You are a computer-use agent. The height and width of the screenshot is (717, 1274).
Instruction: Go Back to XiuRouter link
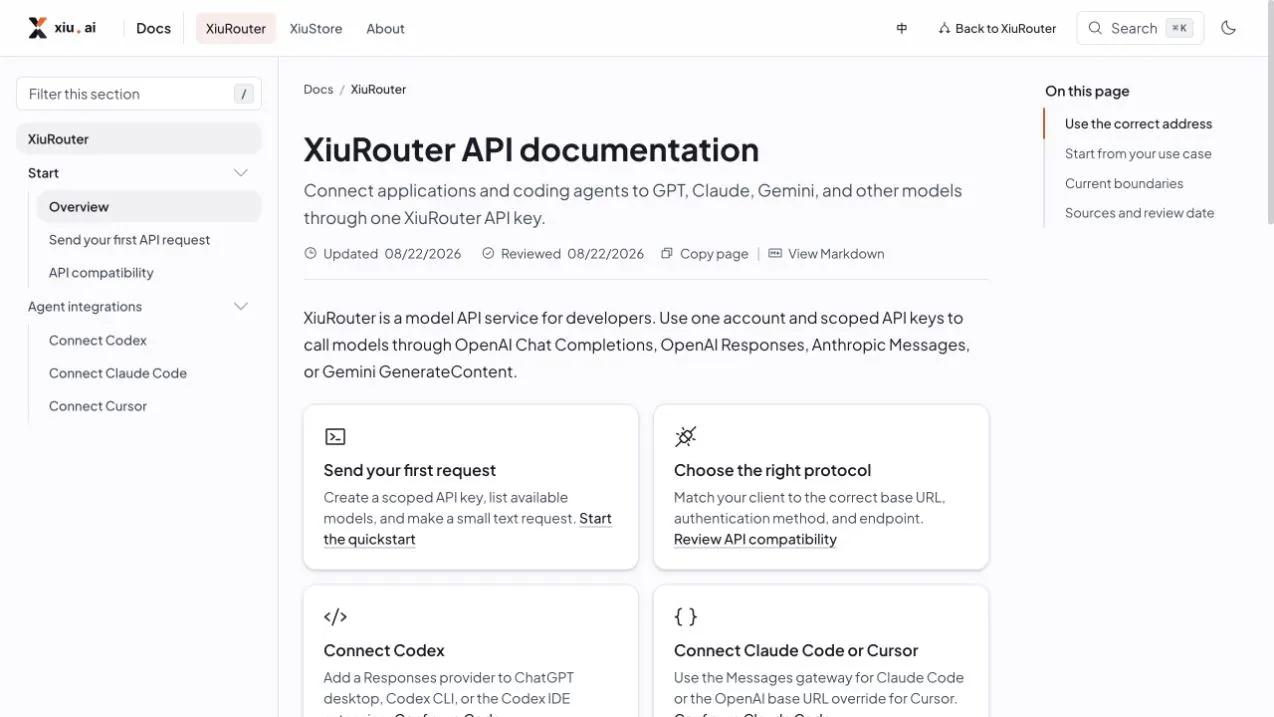[x=997, y=28]
